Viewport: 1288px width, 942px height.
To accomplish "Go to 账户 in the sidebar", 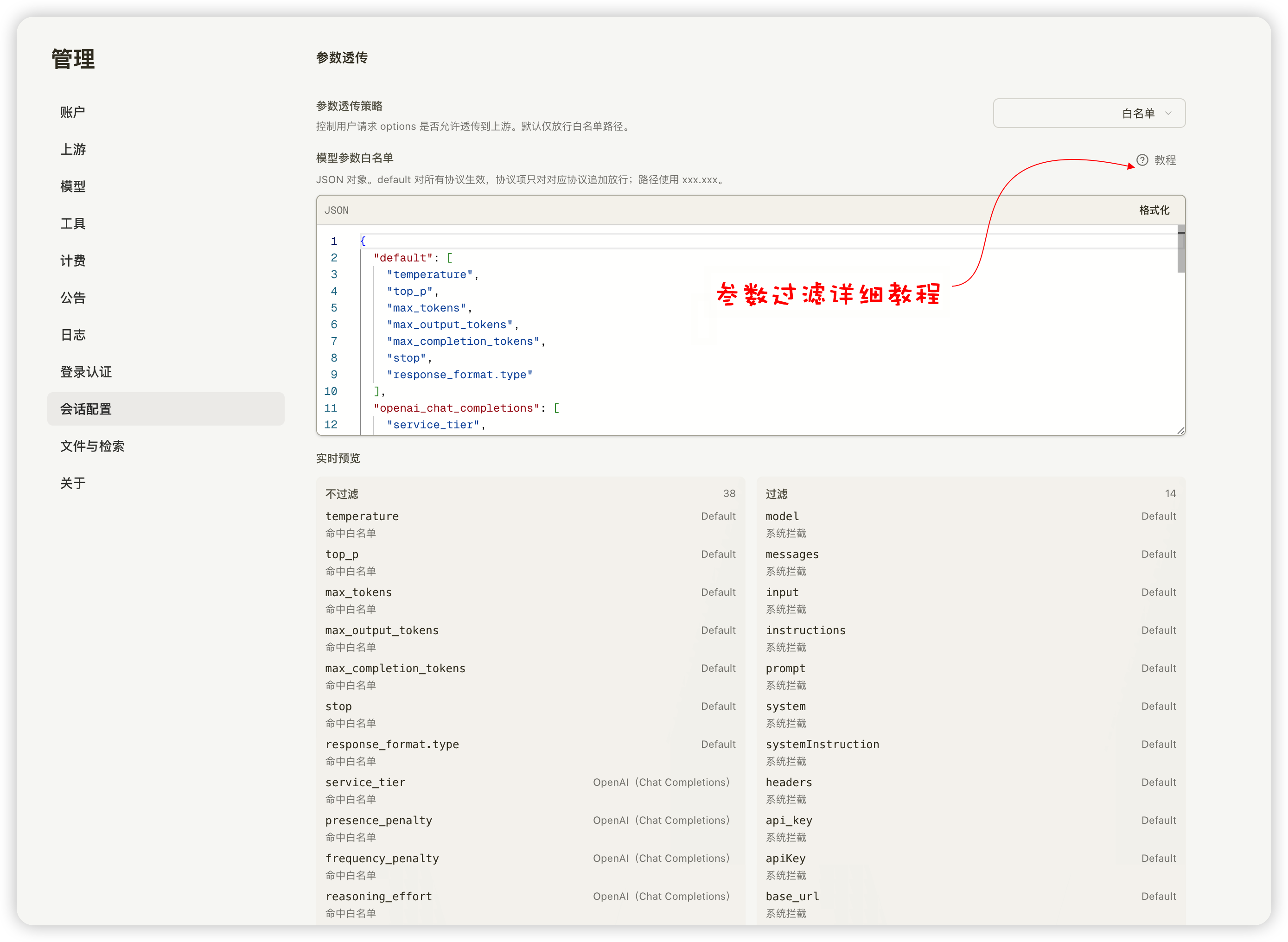I will coord(166,112).
